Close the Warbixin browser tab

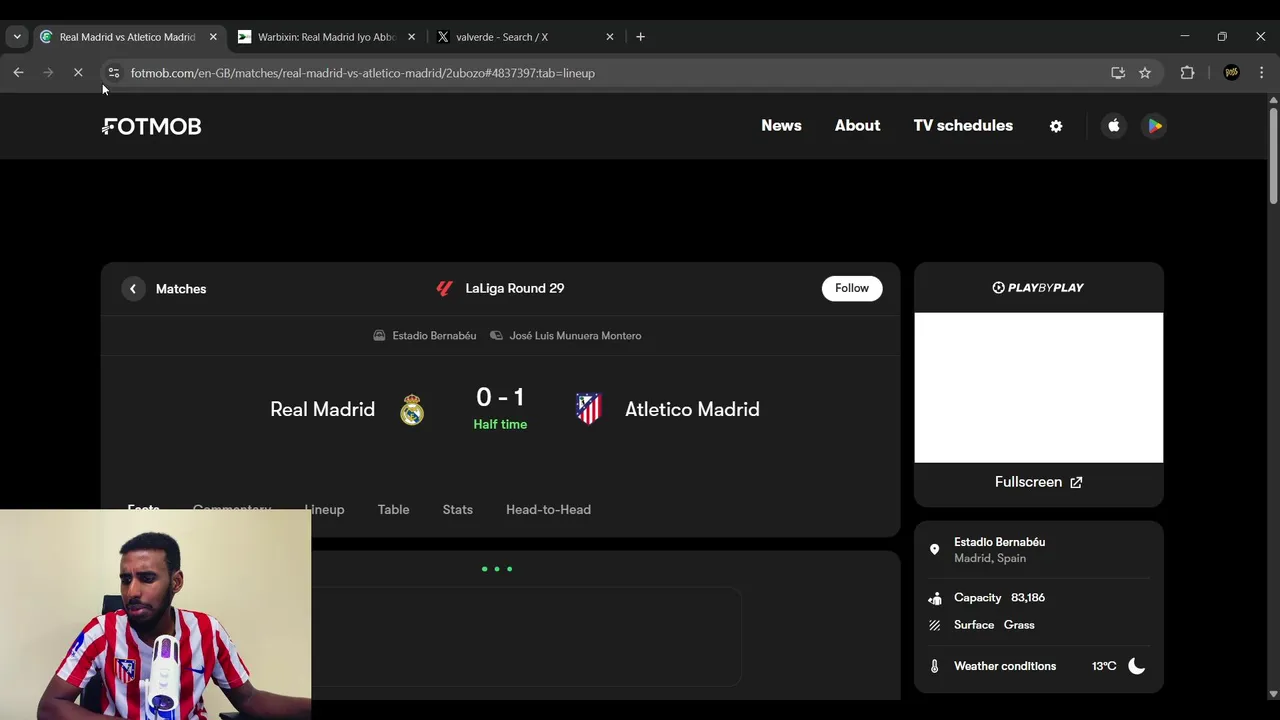point(411,37)
